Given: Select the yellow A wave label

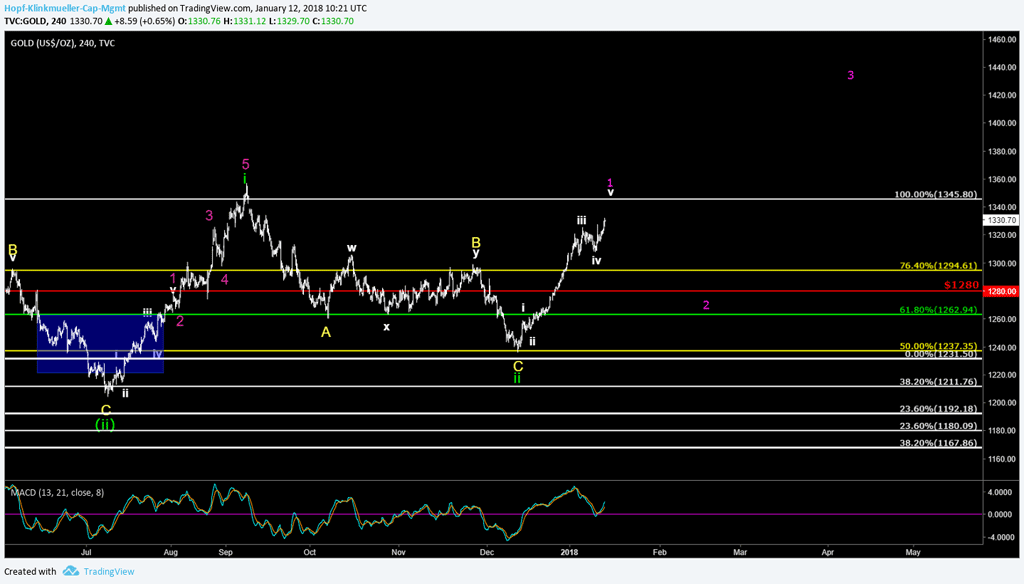Looking at the screenshot, I should pos(326,332).
